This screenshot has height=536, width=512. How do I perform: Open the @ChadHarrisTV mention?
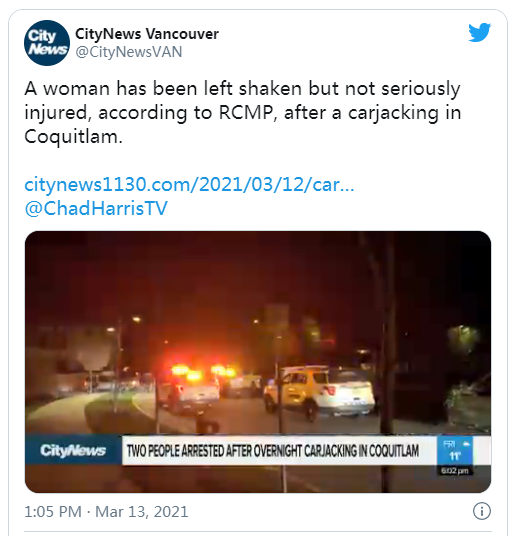(96, 208)
